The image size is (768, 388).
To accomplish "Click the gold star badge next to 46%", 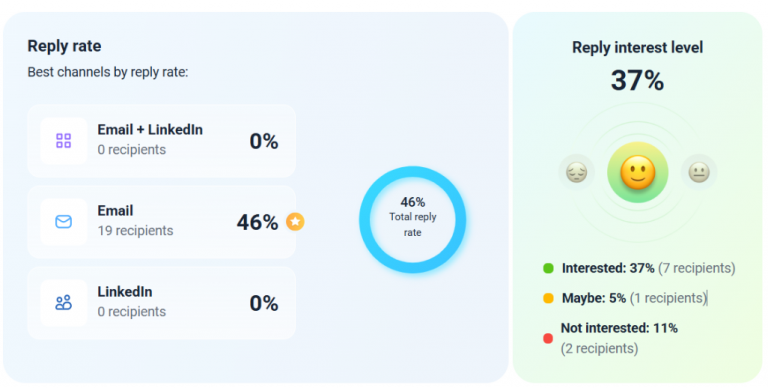I will coord(295,222).
